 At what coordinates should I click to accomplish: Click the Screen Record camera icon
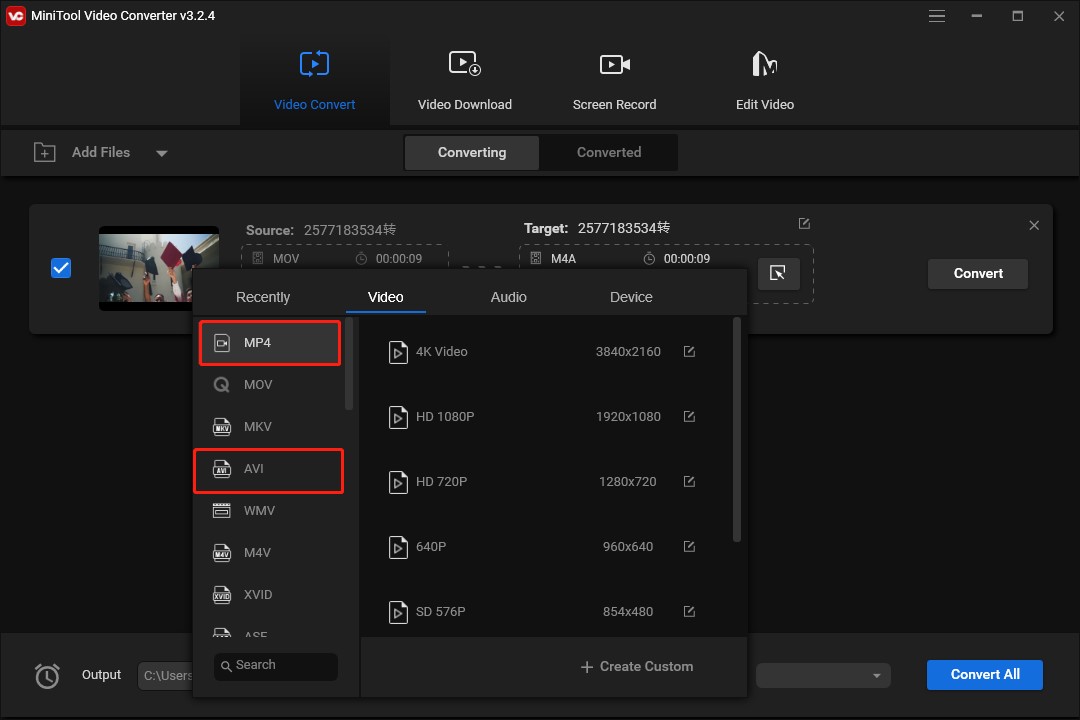click(614, 64)
